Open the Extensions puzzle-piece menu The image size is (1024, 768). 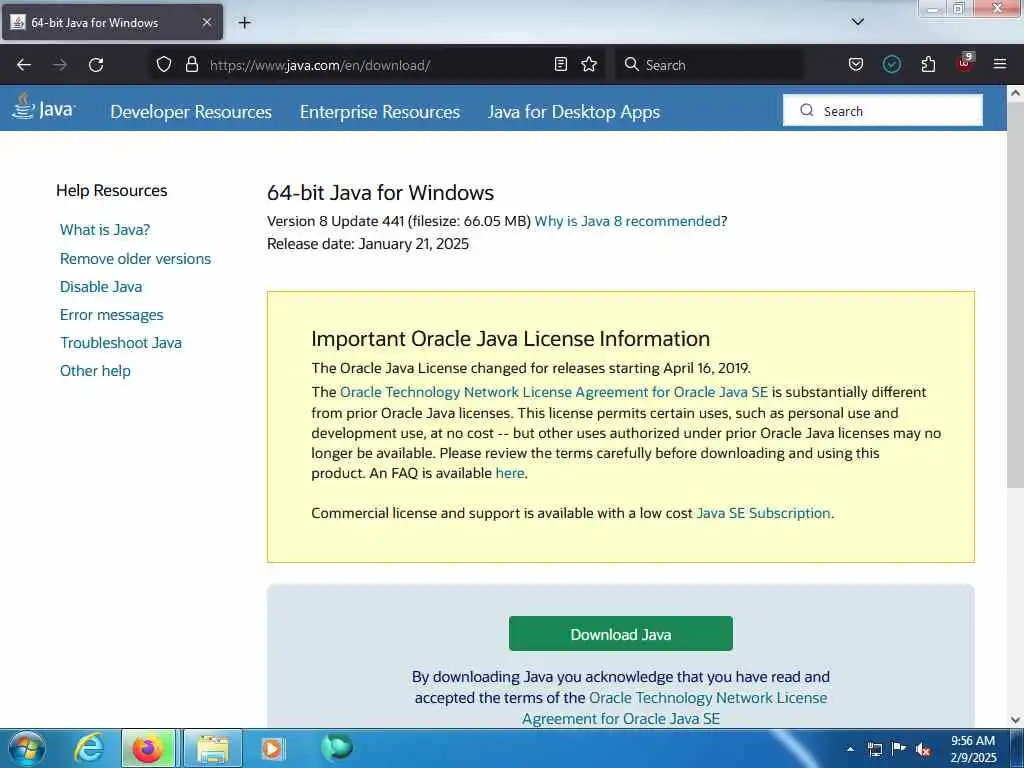928,64
